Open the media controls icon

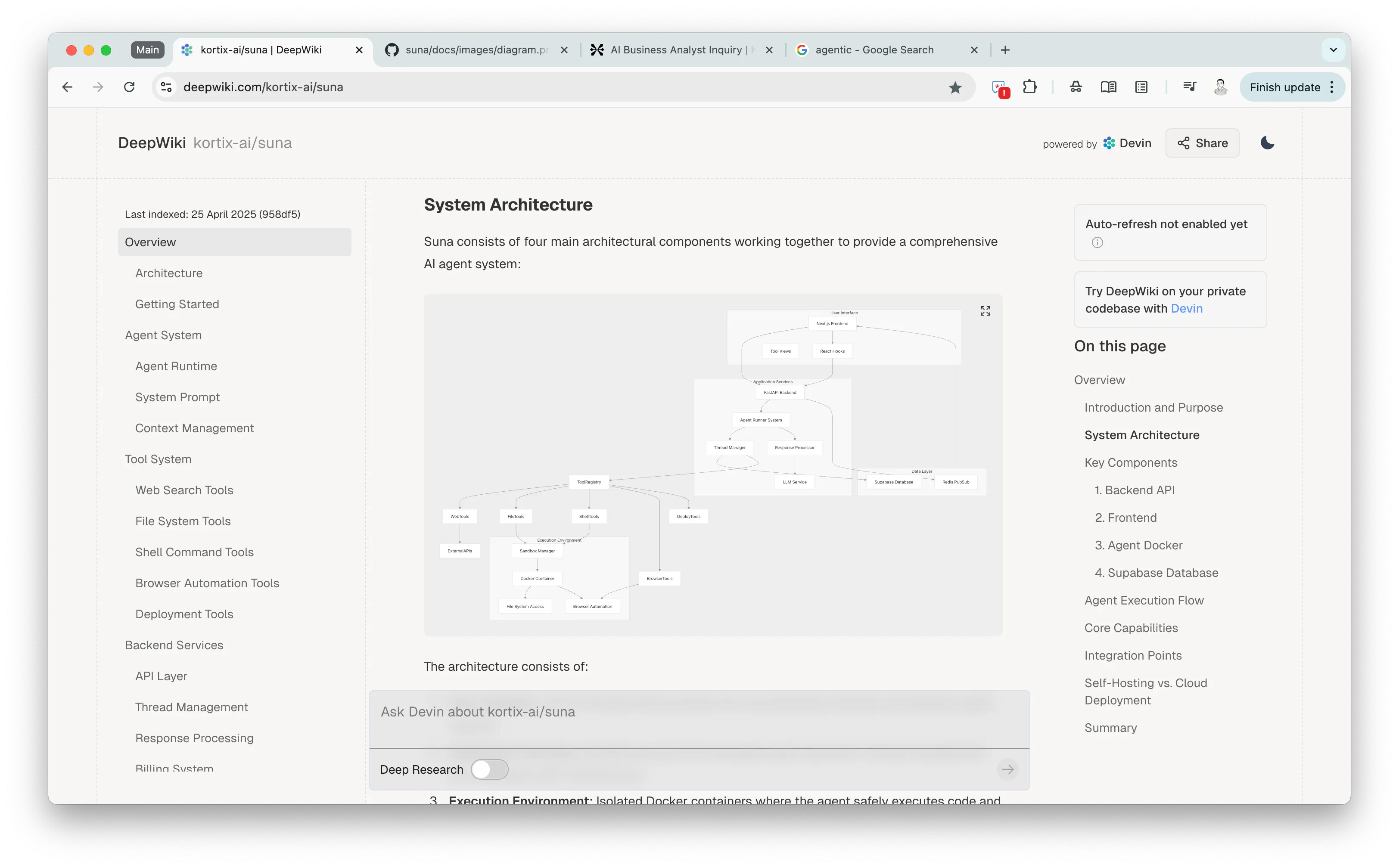tap(1189, 87)
